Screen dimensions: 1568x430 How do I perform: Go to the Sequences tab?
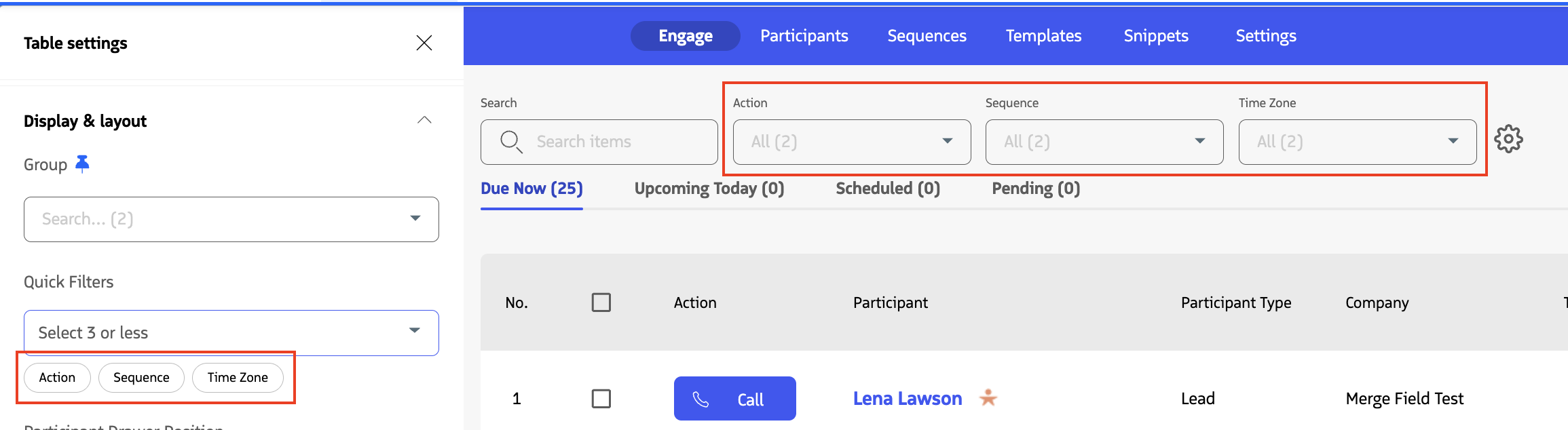pos(927,36)
